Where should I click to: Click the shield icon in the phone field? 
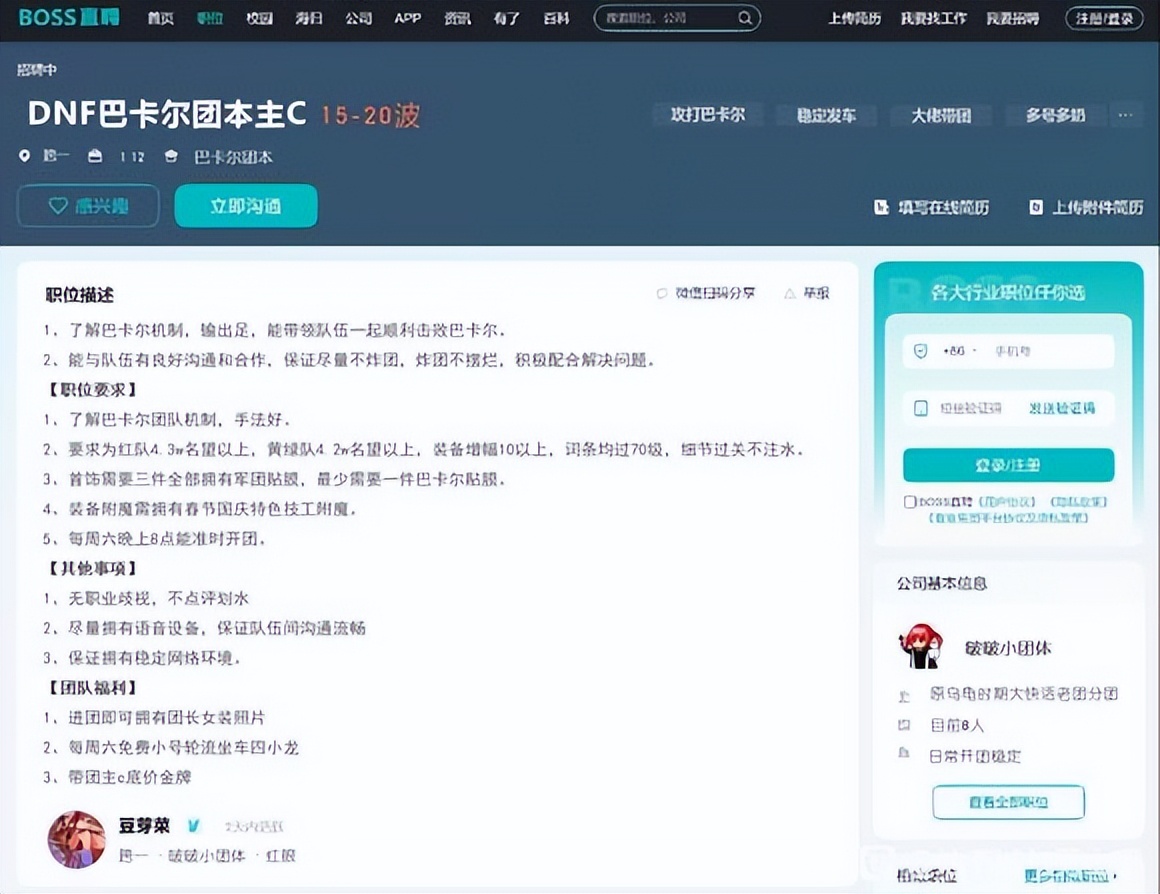(x=919, y=352)
